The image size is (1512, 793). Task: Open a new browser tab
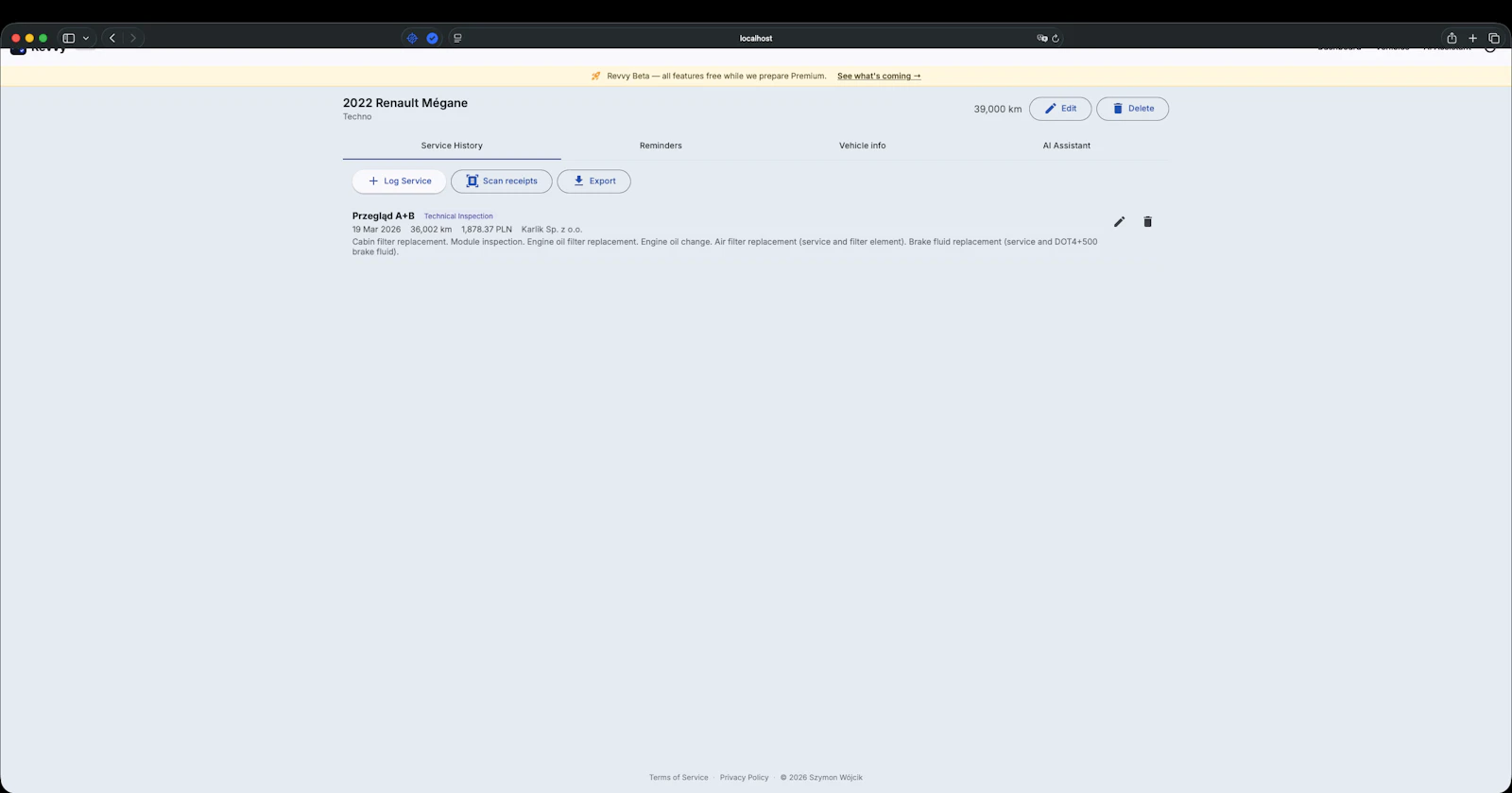1472,39
